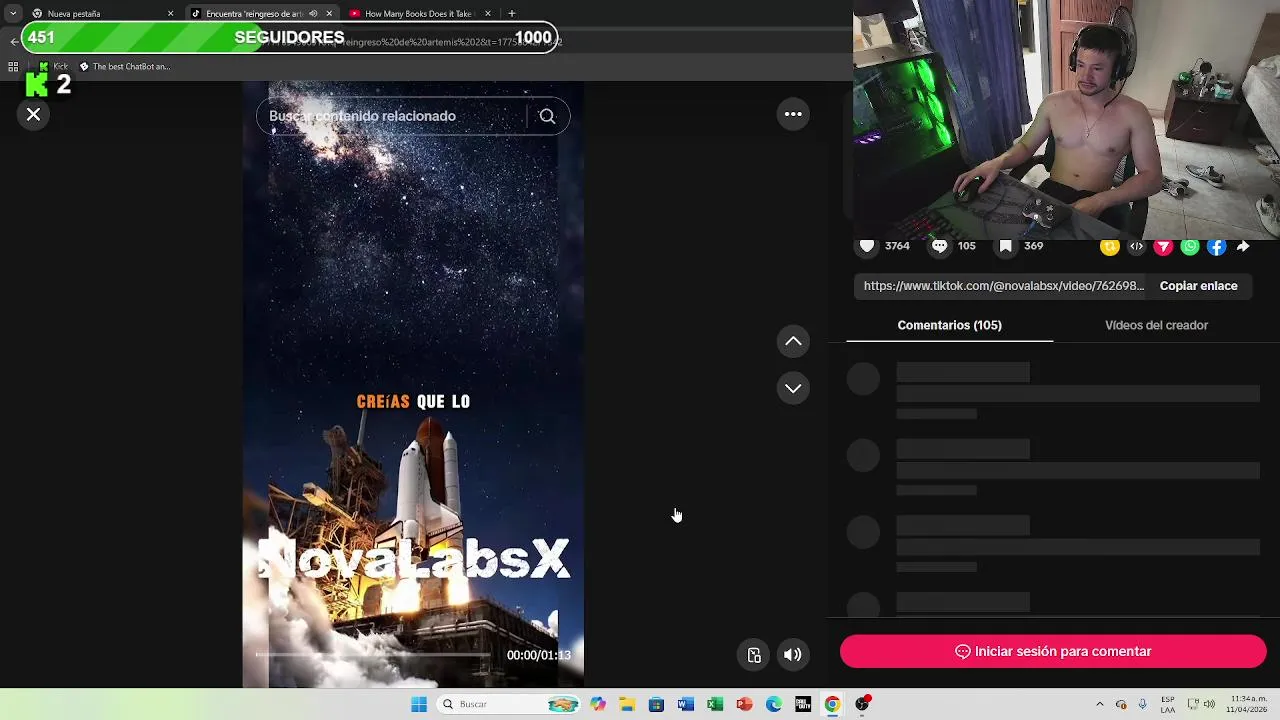Click 'Iniciar sesión para comentar' button
The width and height of the screenshot is (1280, 720).
pos(1053,651)
